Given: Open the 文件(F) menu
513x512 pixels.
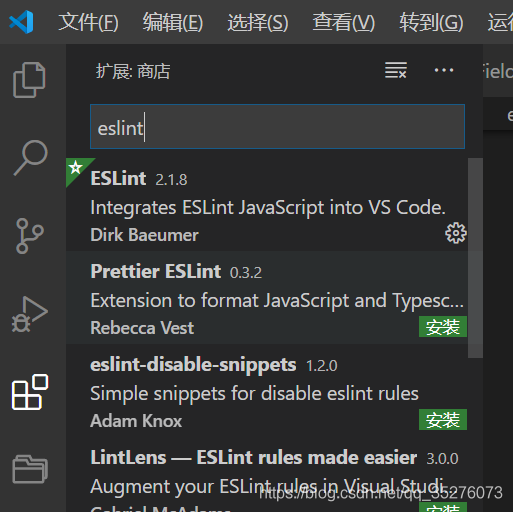Looking at the screenshot, I should (88, 23).
